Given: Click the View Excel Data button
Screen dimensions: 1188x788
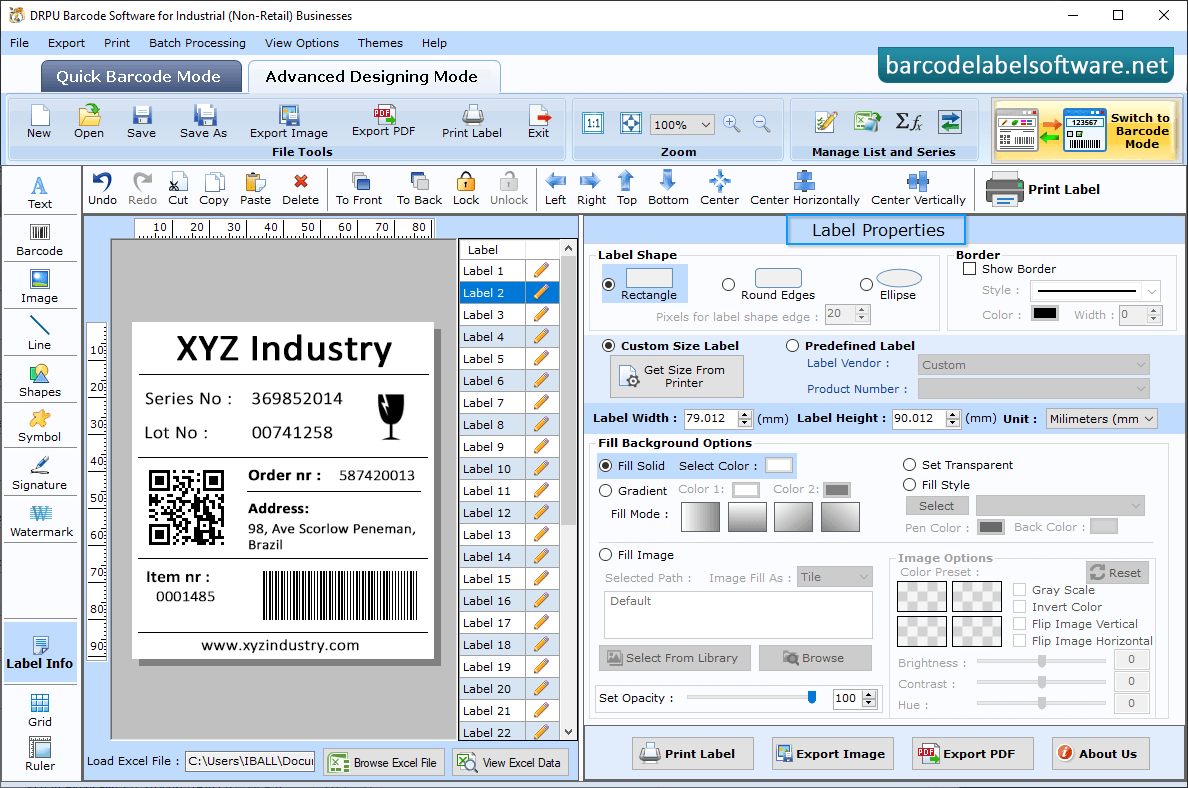Looking at the screenshot, I should (x=511, y=762).
